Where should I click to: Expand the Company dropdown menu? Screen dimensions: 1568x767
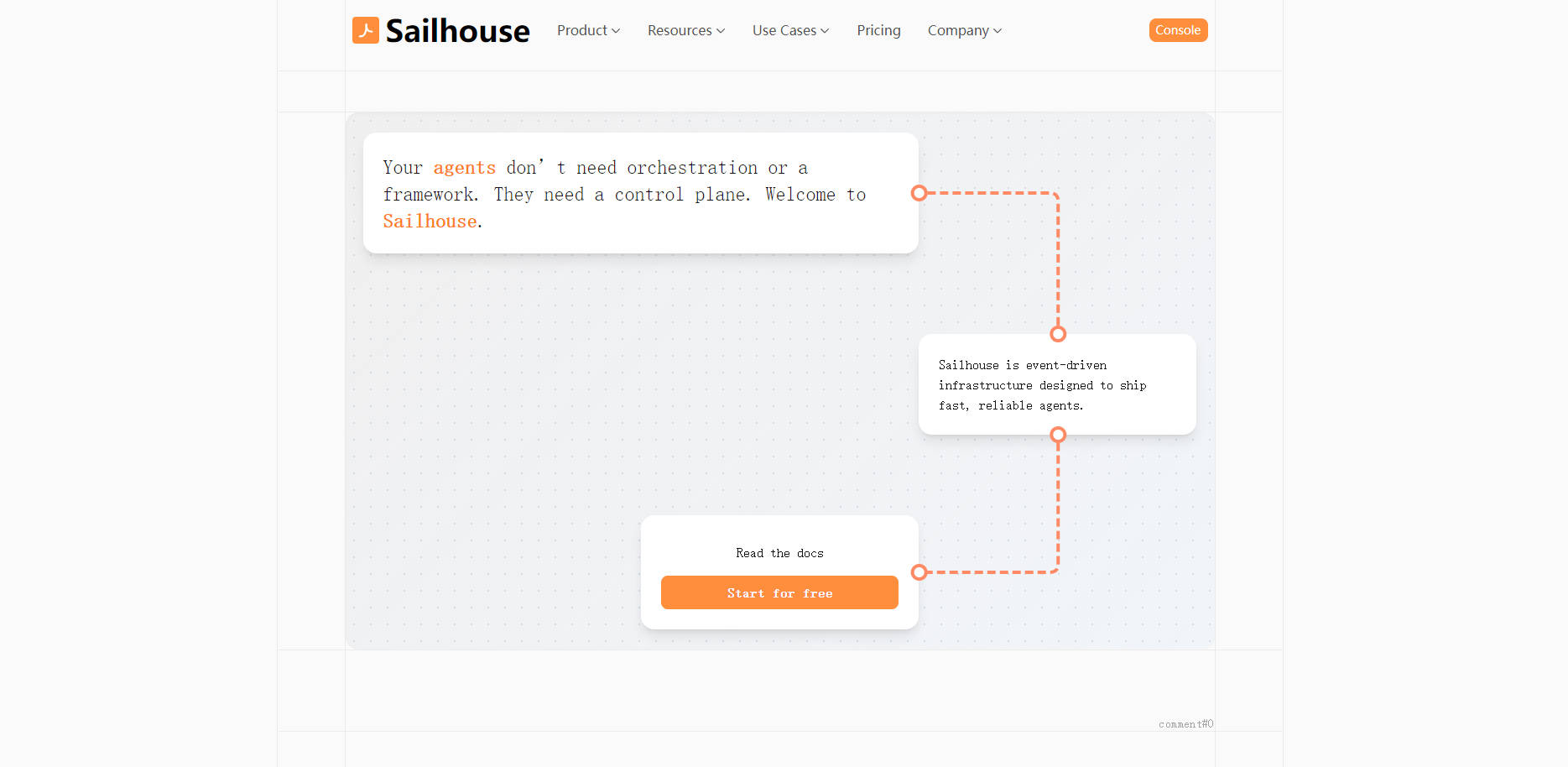pos(963,30)
